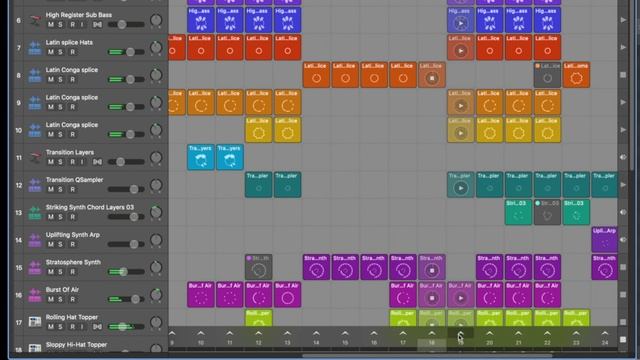Viewport: 640px width, 360px height.
Task: Click gray Stratosphere Synth cell in scene 12
Action: (258, 267)
